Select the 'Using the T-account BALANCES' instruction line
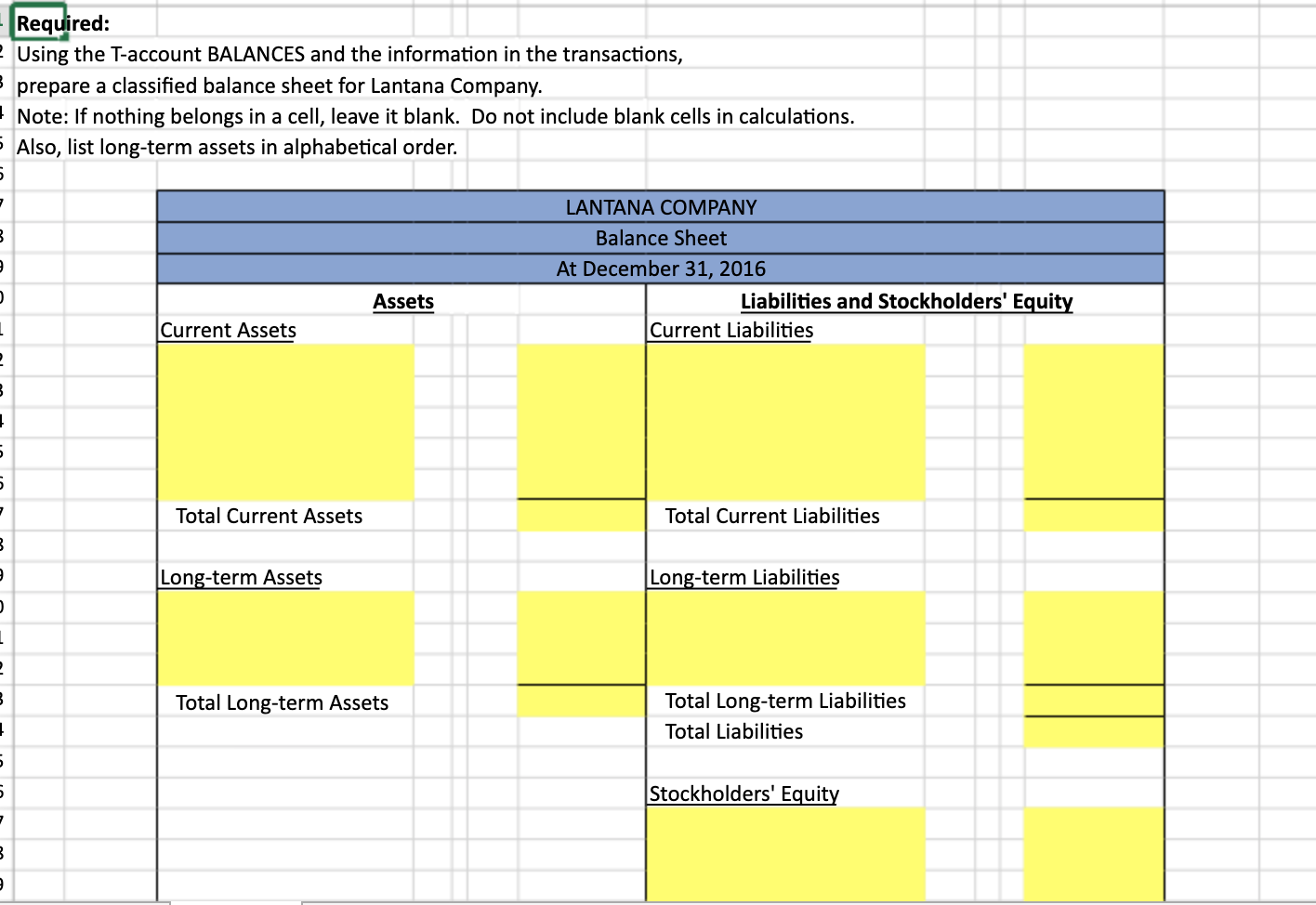Image resolution: width=1316 pixels, height=905 pixels. tap(350, 54)
